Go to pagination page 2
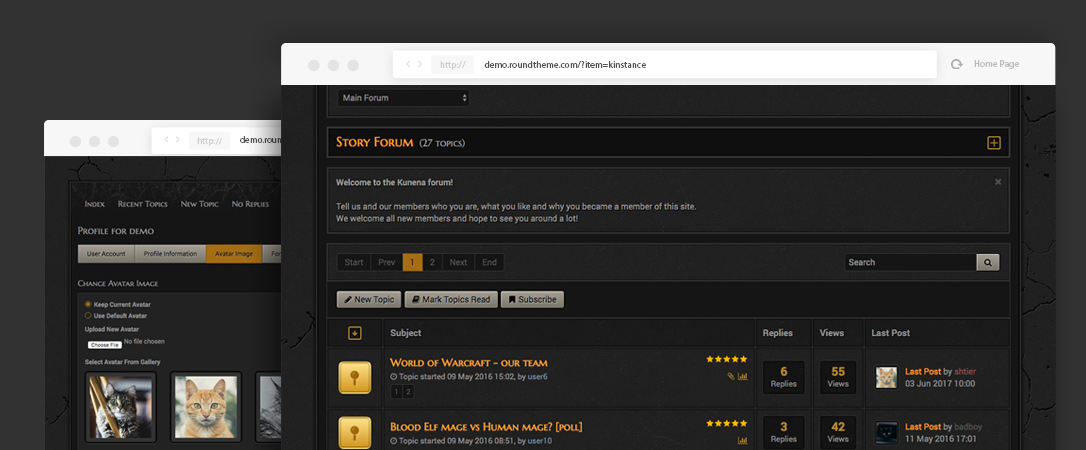This screenshot has height=450, width=1086. 432,262
